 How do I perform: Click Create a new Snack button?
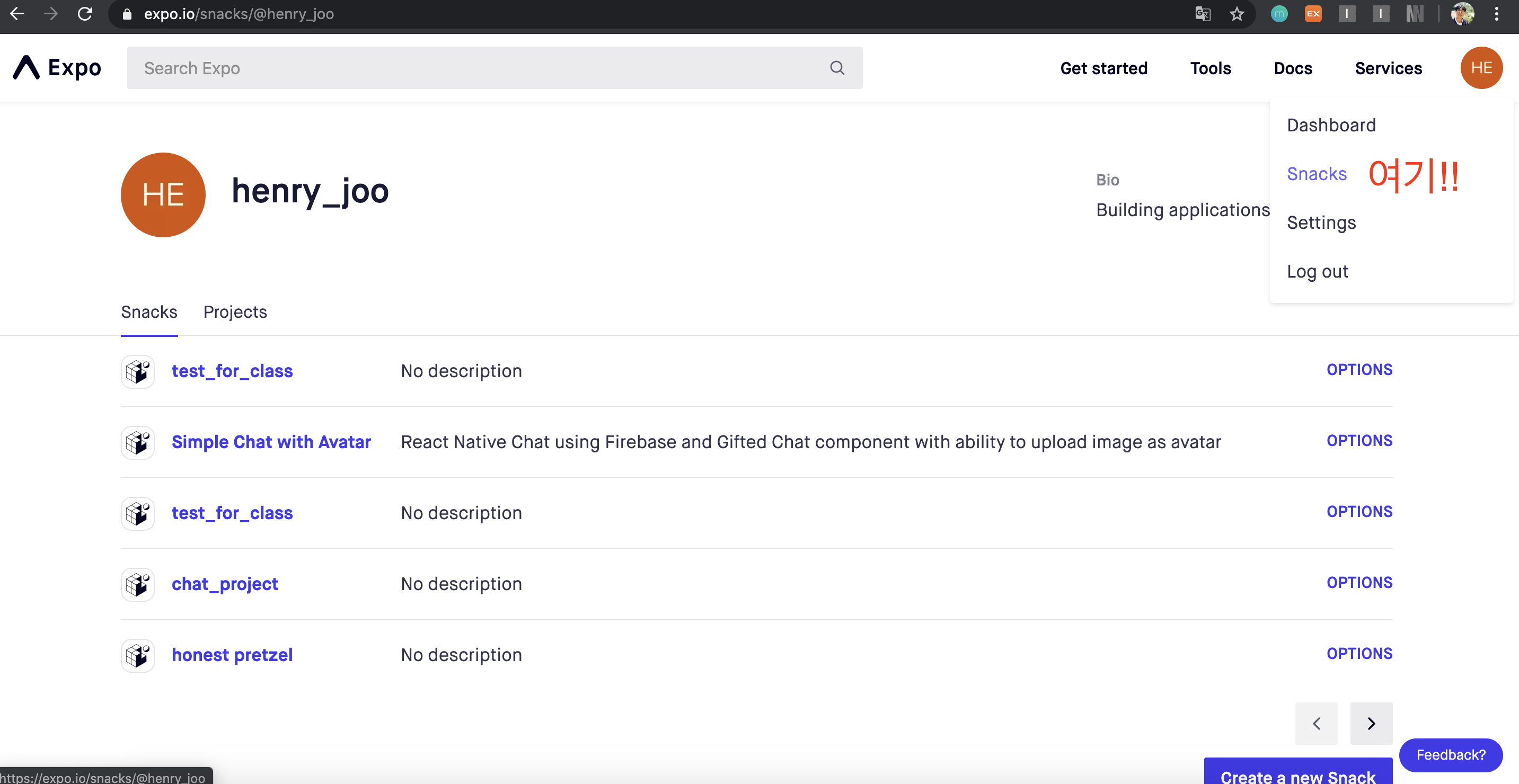tap(1297, 774)
